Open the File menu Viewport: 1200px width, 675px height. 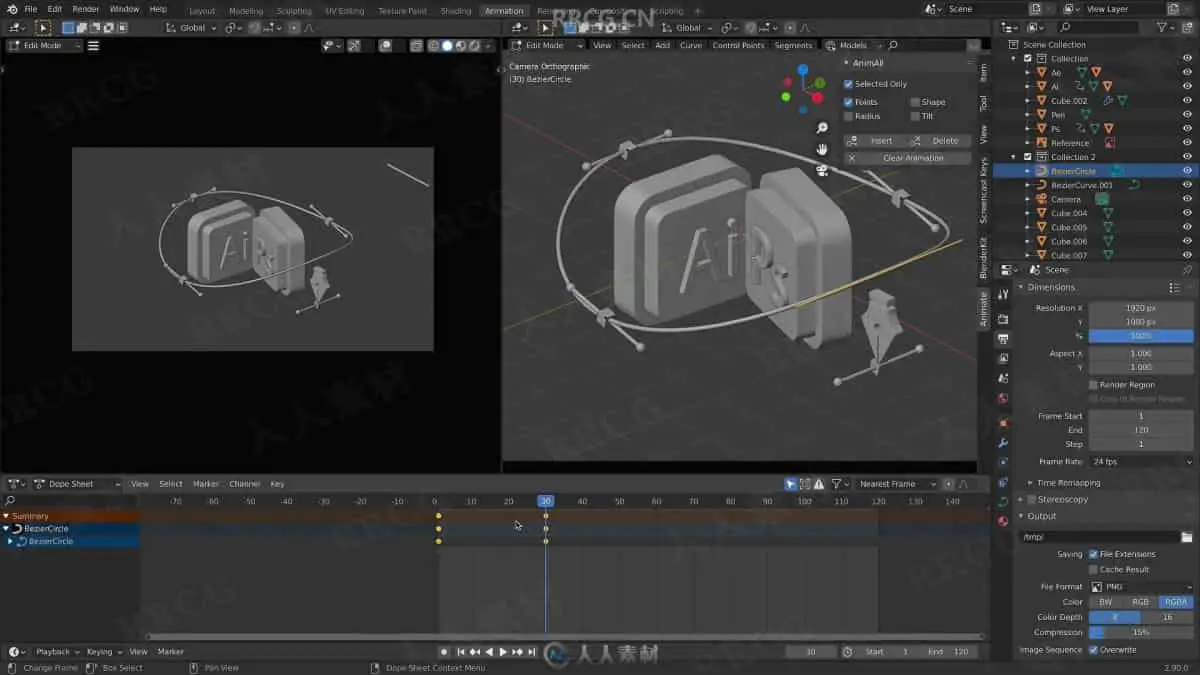pyautogui.click(x=31, y=9)
